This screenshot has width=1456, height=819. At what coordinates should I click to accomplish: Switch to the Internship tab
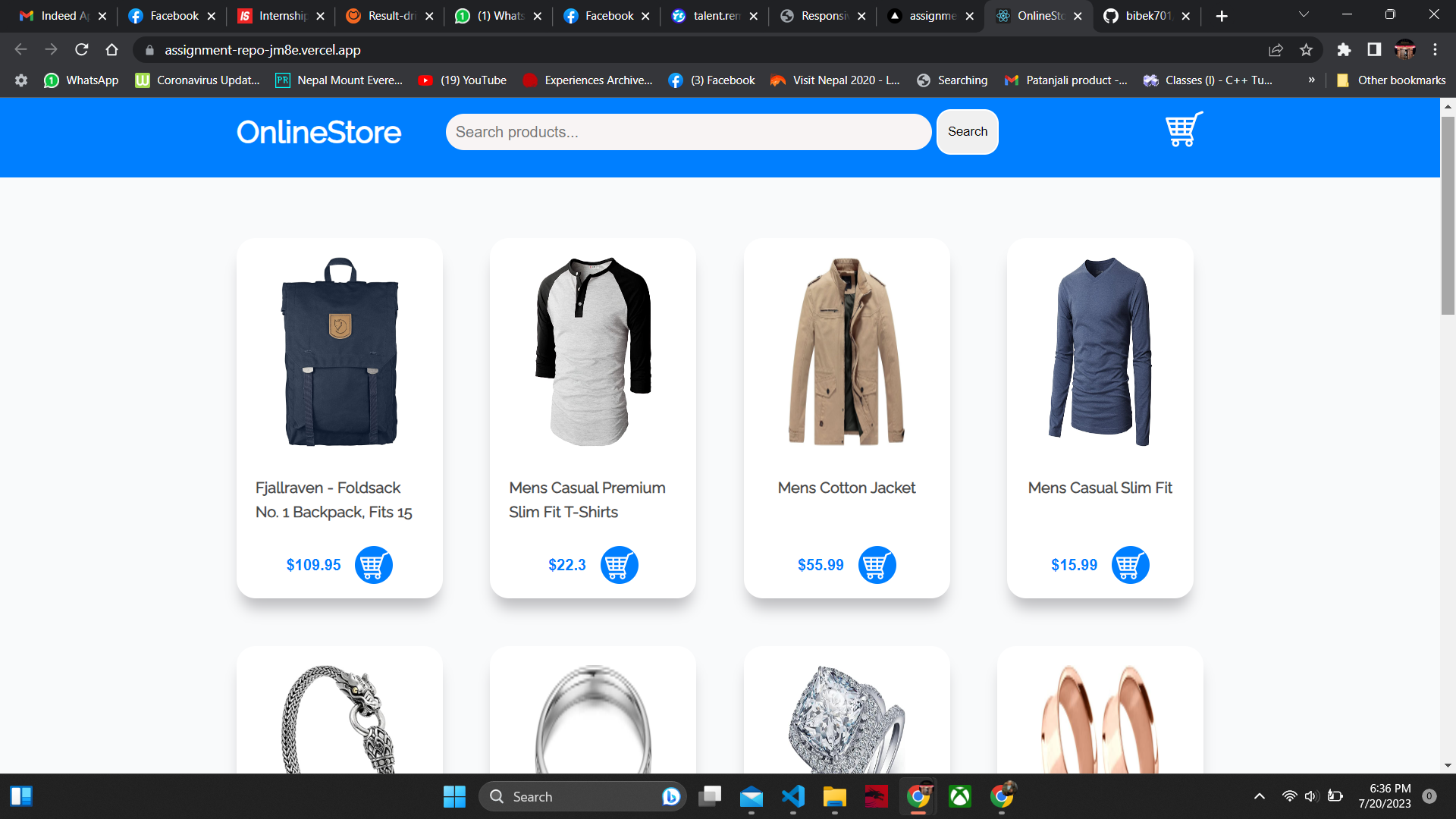click(x=281, y=16)
